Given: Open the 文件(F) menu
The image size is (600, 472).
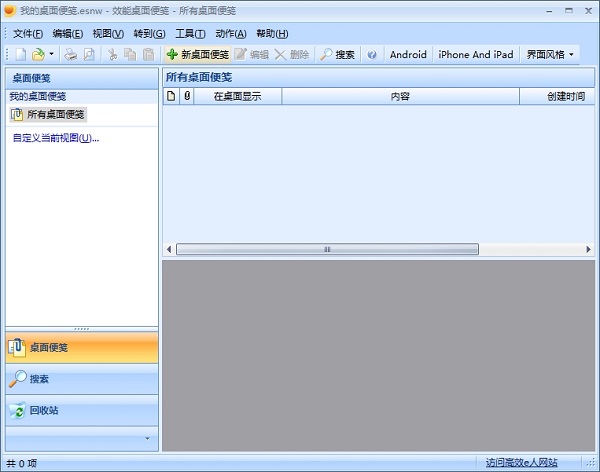Looking at the screenshot, I should tap(28, 33).
